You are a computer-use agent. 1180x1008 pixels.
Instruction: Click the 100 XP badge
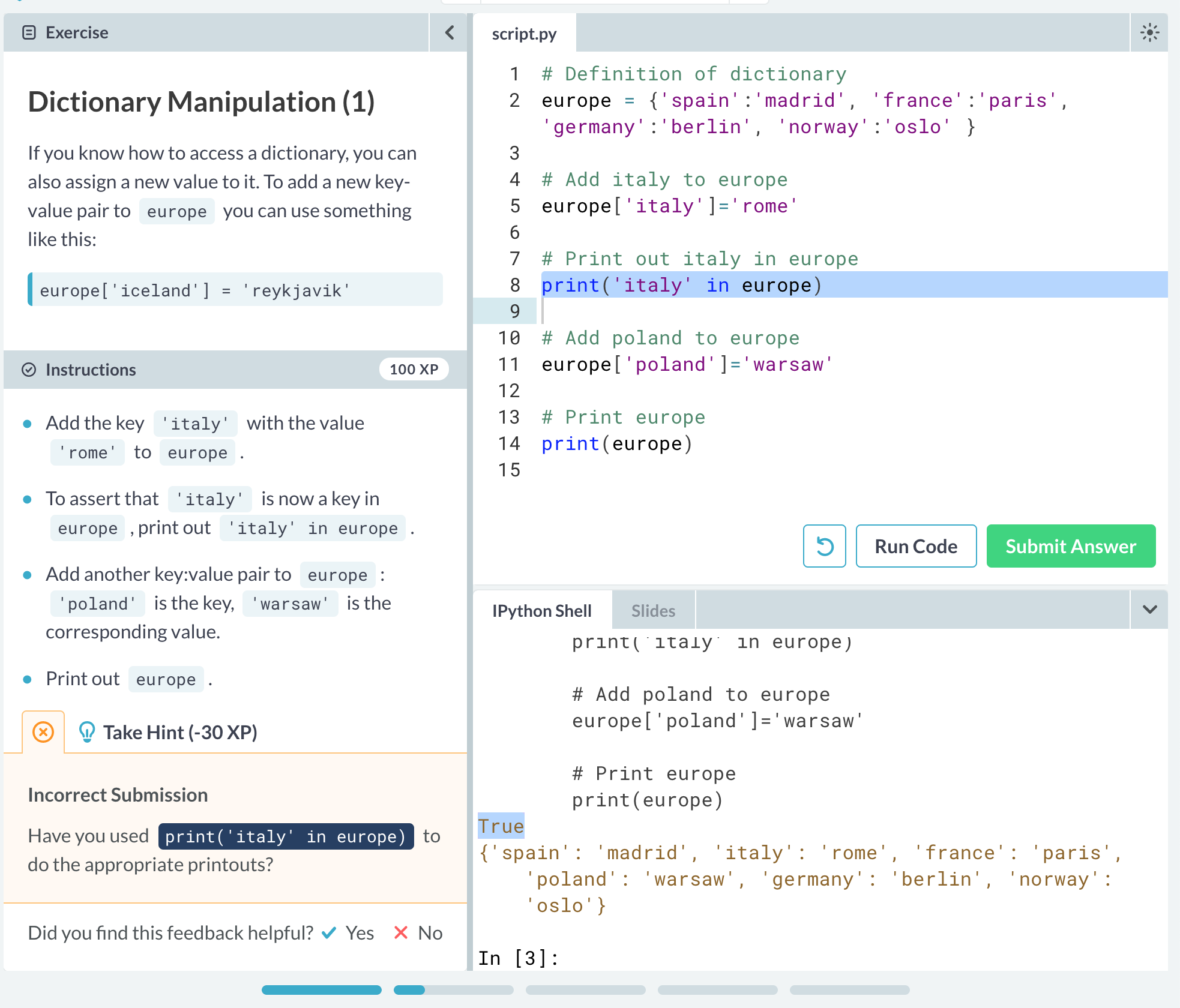[414, 370]
